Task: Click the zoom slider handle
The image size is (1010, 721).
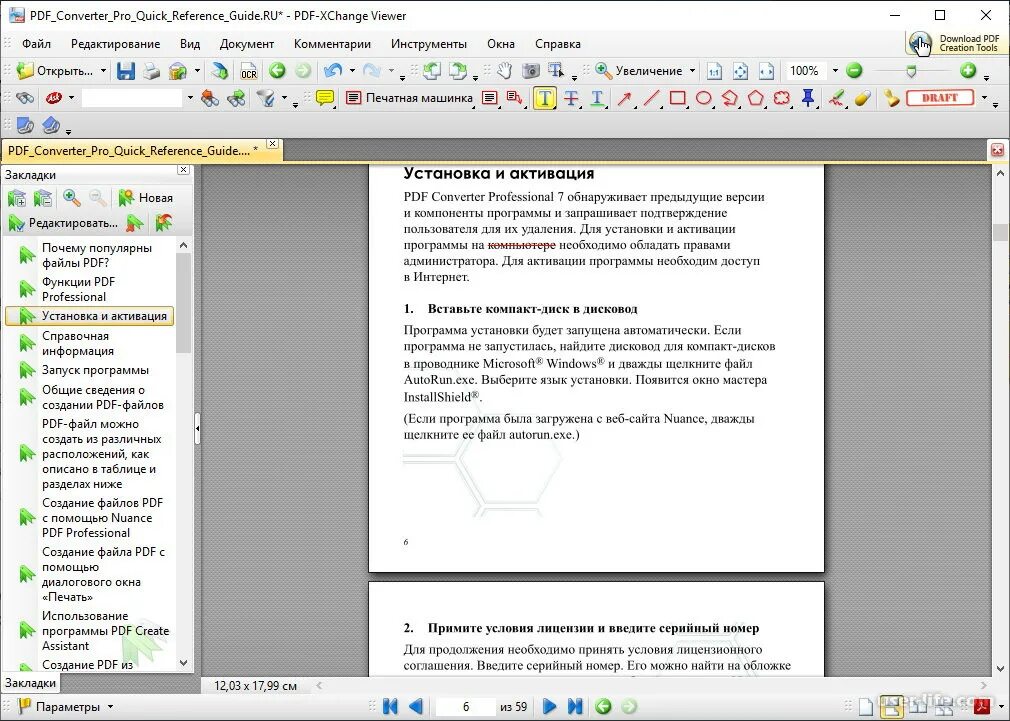Action: [911, 71]
